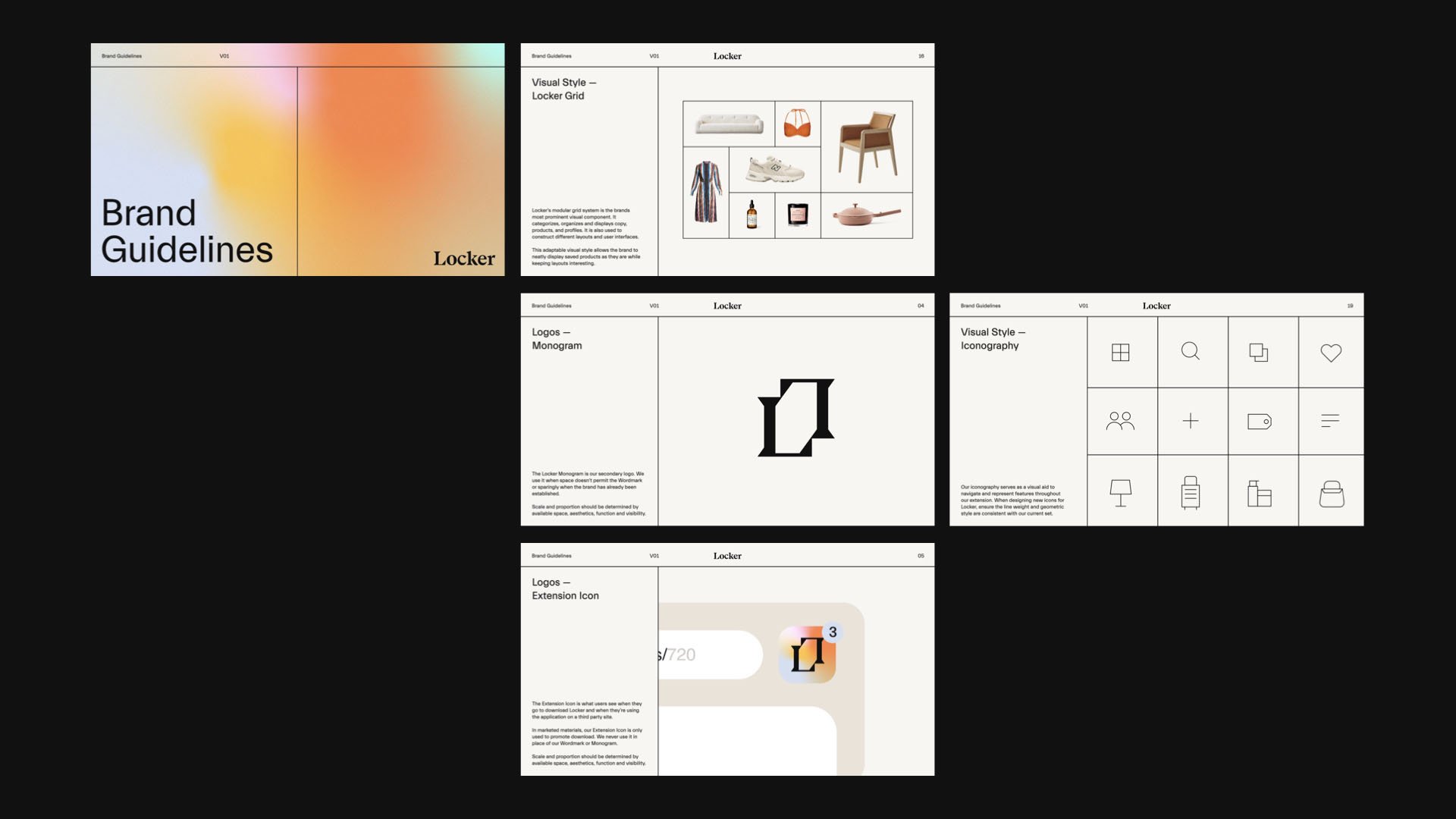Click the price tag icon
This screenshot has width=1456, height=819.
point(1259,421)
